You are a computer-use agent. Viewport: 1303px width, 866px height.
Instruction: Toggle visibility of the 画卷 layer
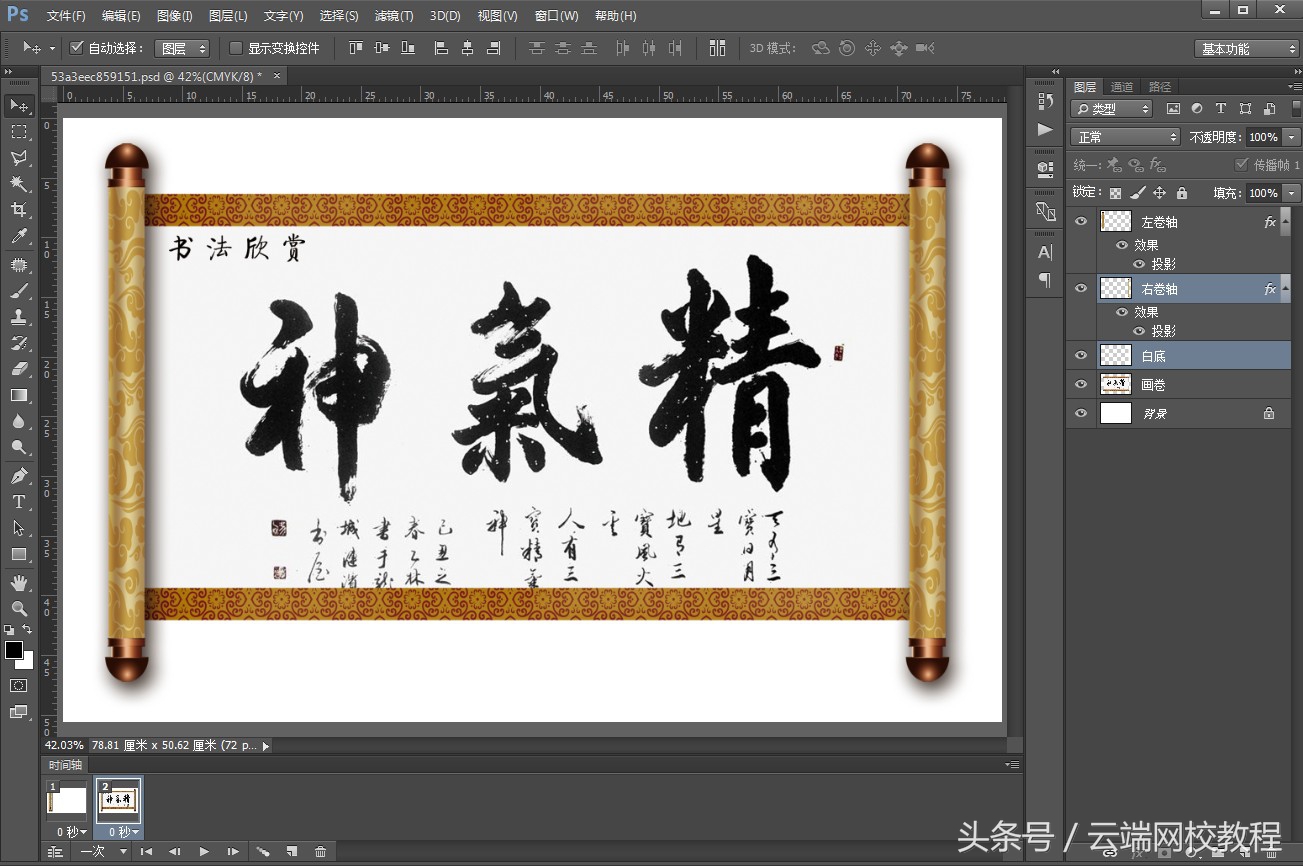point(1081,384)
